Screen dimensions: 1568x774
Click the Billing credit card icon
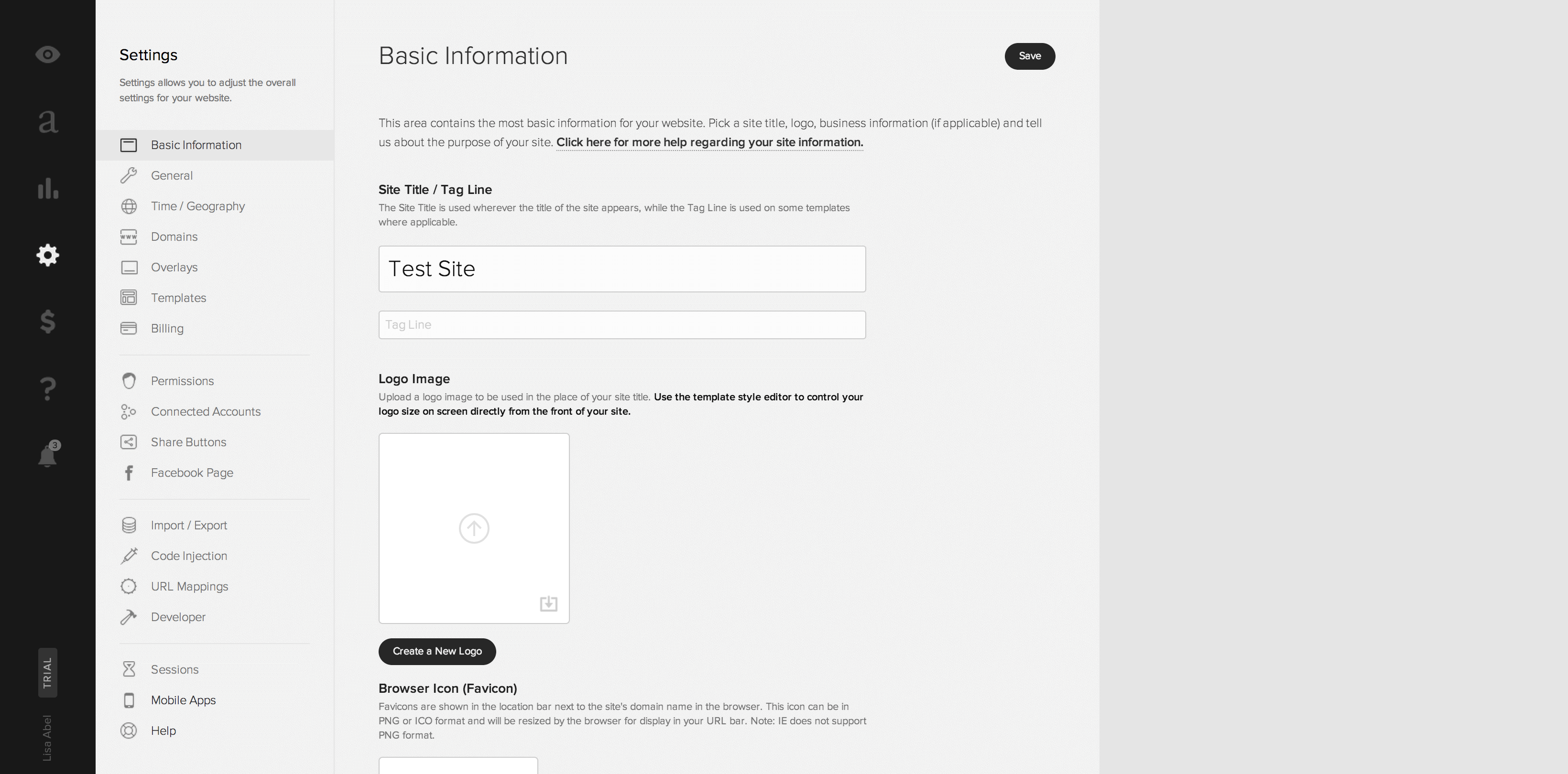click(129, 329)
